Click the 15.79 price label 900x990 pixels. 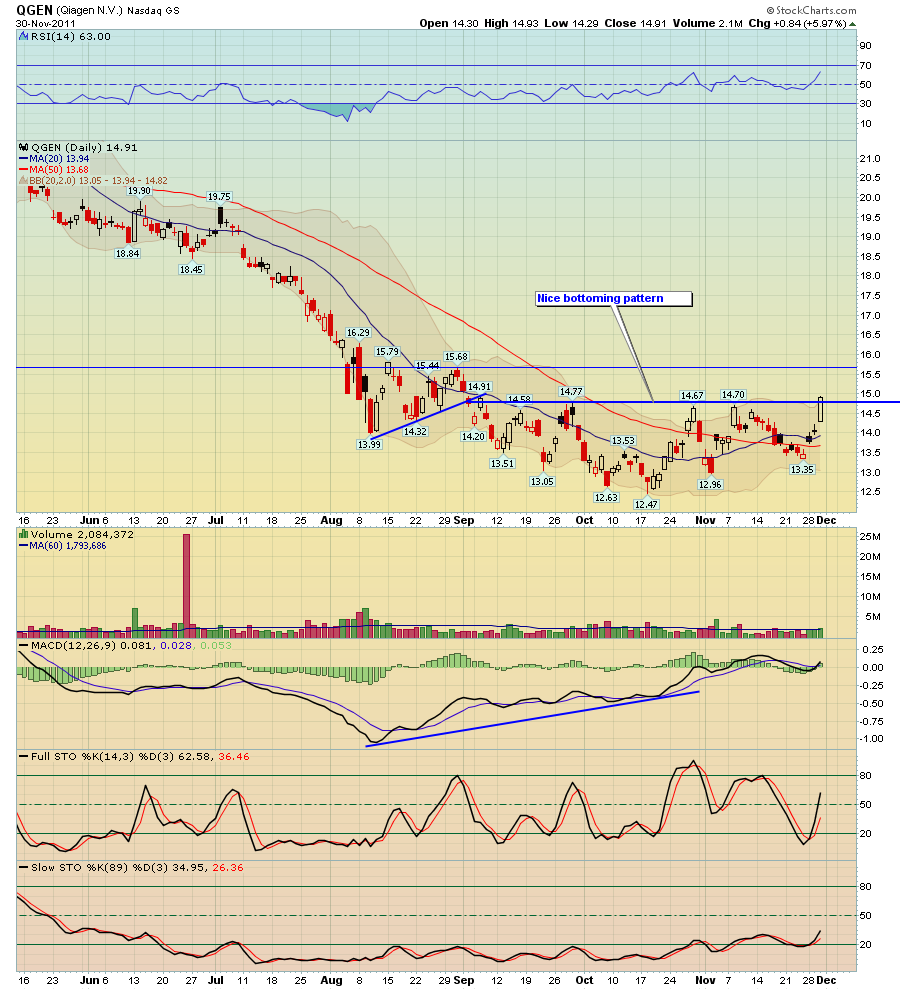387,352
